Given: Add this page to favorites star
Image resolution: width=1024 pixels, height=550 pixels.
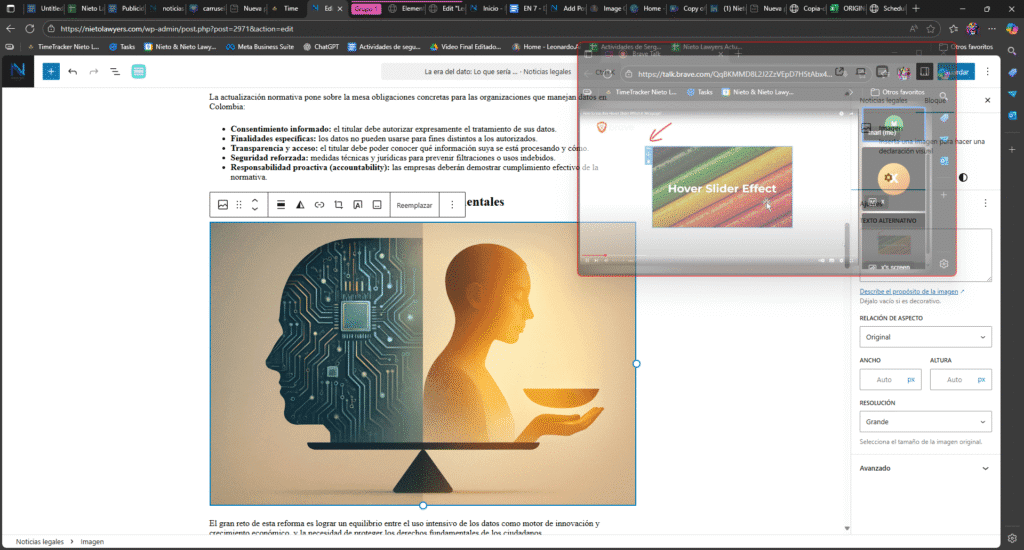Looking at the screenshot, I should (x=931, y=29).
